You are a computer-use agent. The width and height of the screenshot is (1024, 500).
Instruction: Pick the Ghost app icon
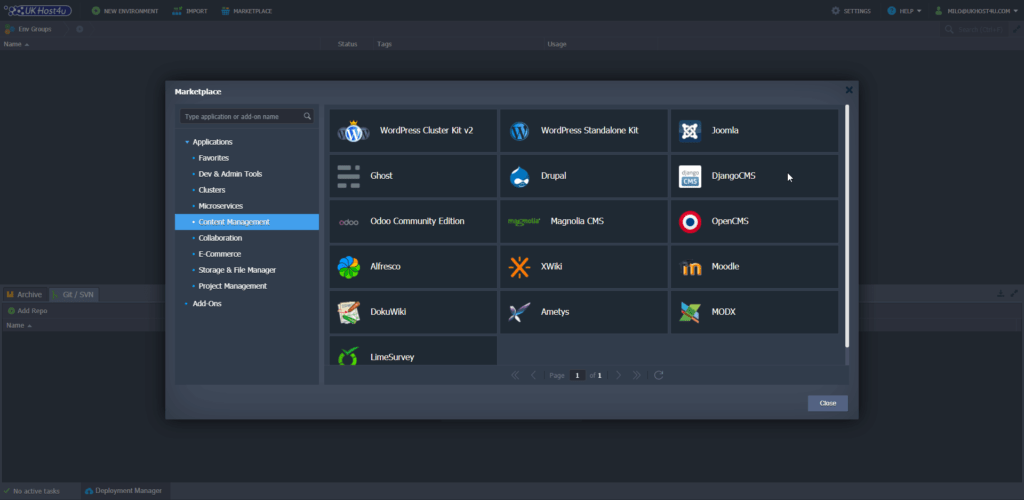click(349, 176)
